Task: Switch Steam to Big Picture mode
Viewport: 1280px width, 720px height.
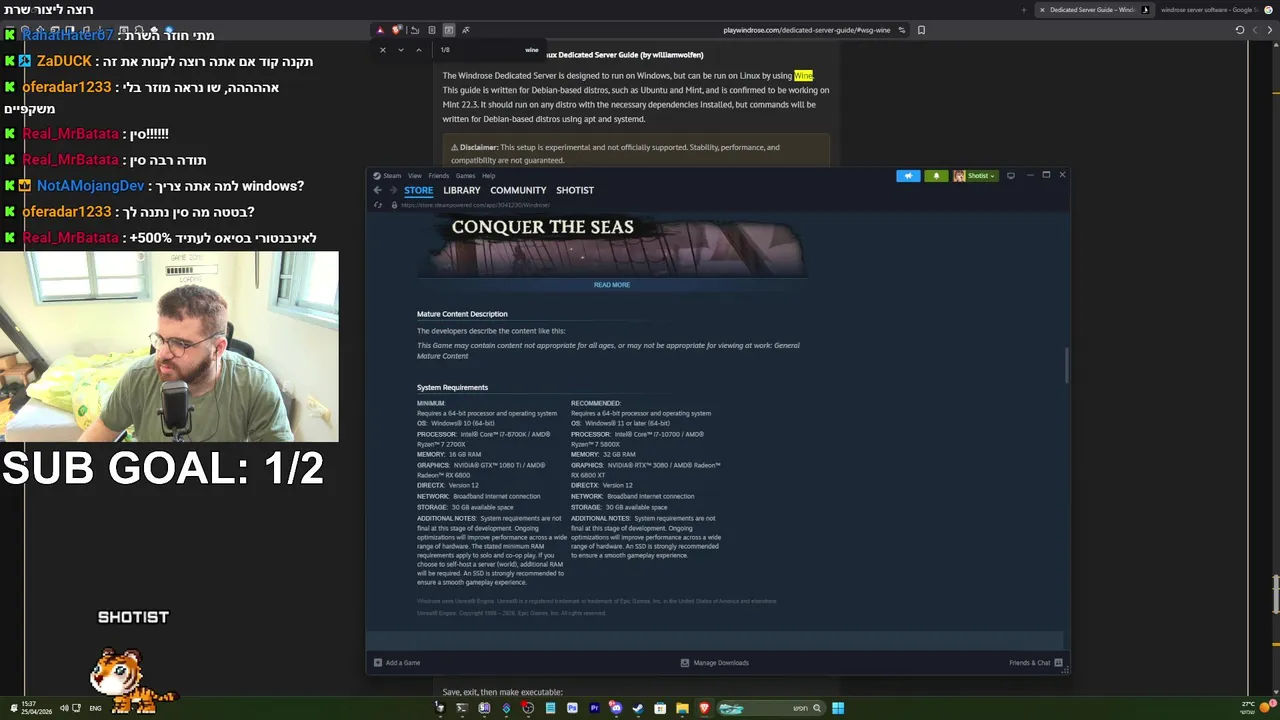Action: 1011,176
